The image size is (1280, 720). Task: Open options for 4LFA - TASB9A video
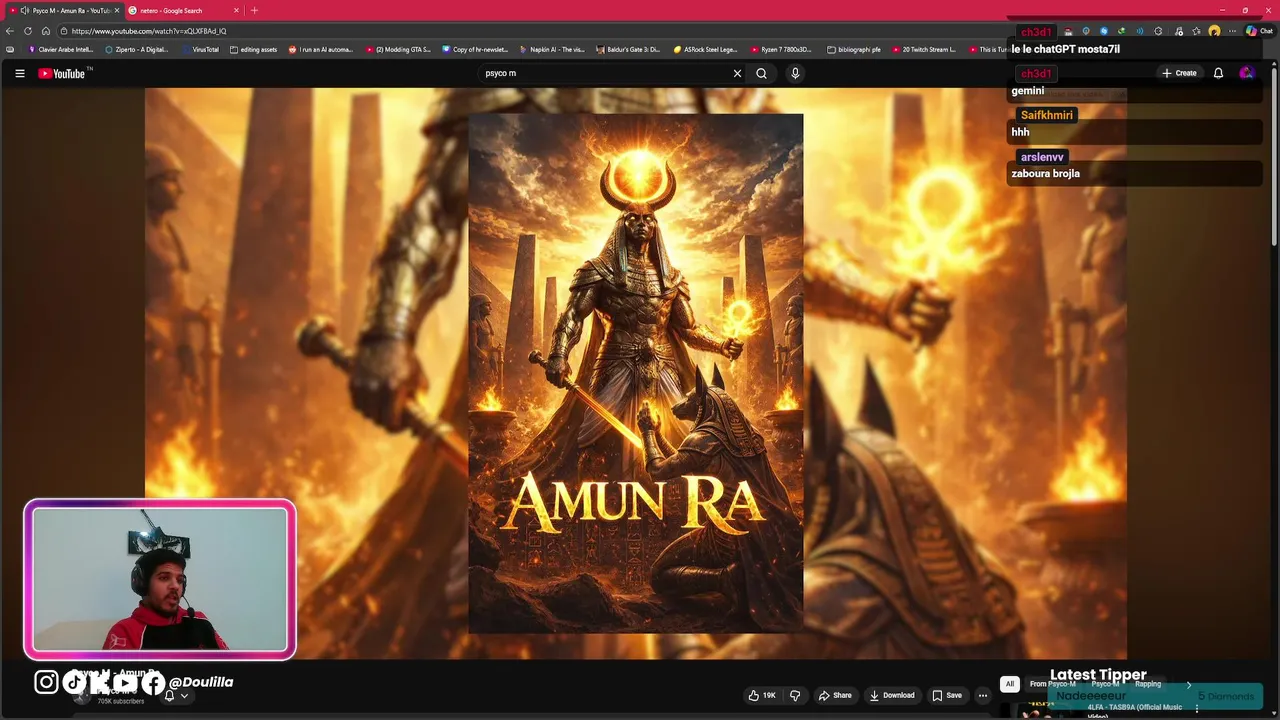tap(1197, 708)
